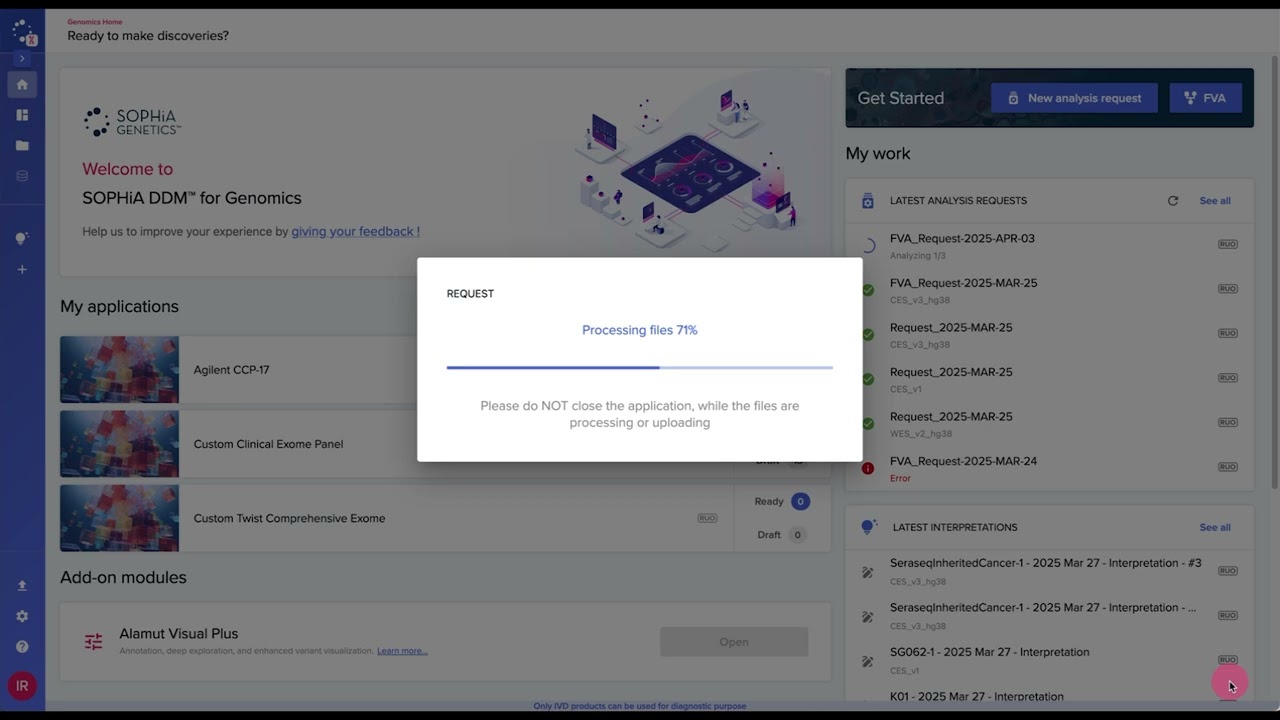Open the Agilent CCP-17 application thumbnail
This screenshot has width=1280, height=720.
(x=119, y=370)
